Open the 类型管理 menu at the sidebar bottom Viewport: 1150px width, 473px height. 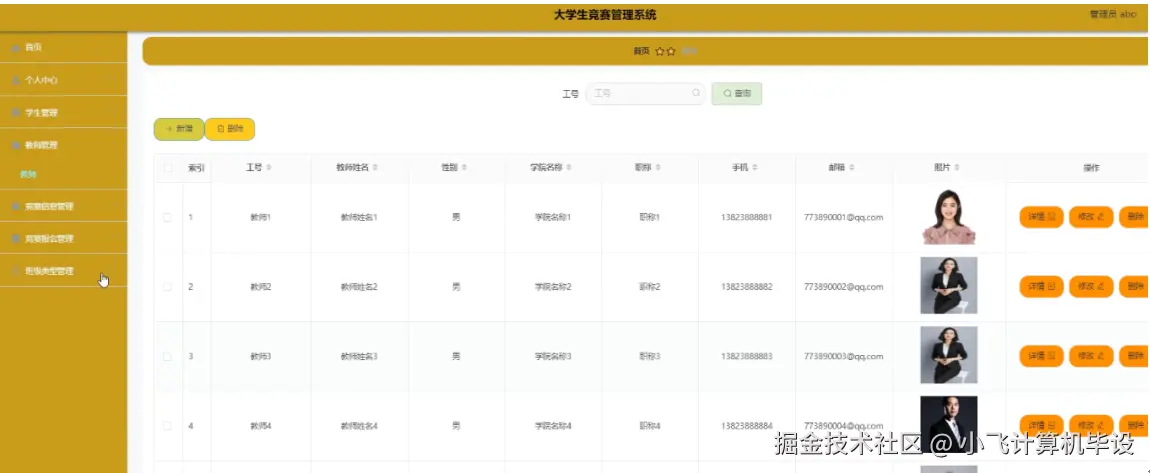tap(64, 271)
